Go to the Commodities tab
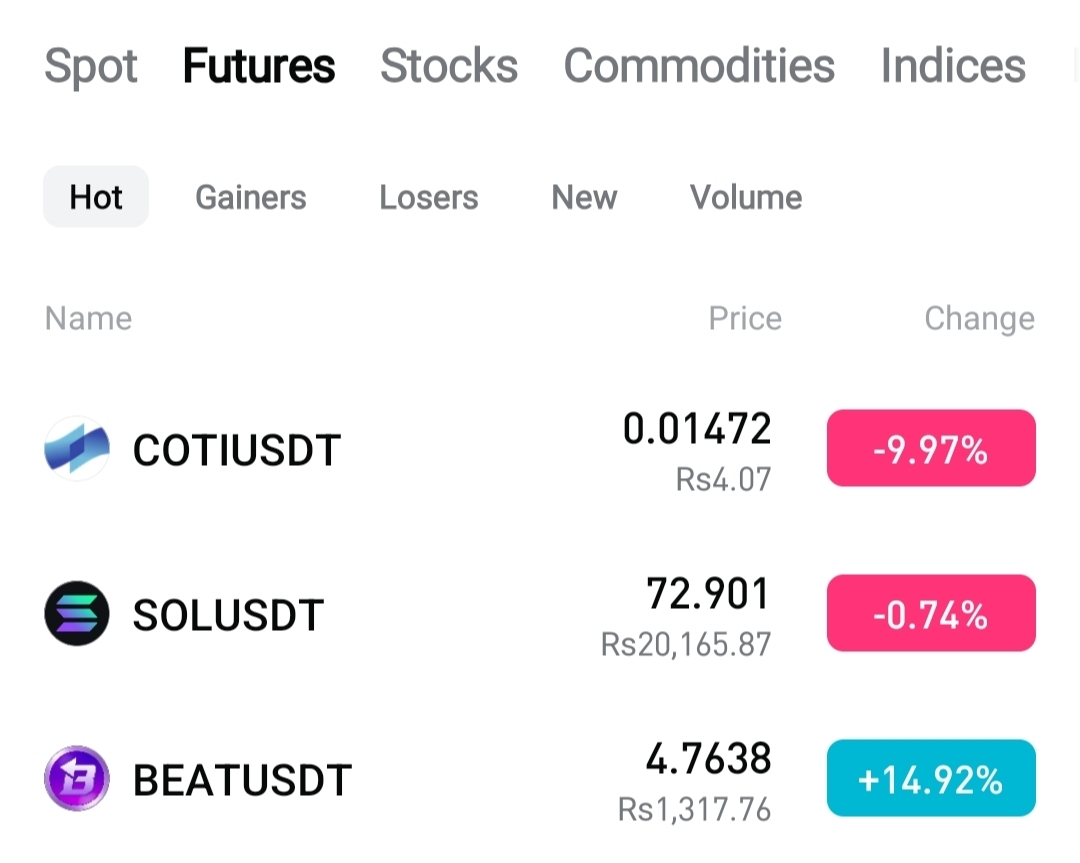This screenshot has height=863, width=1080. [x=699, y=66]
